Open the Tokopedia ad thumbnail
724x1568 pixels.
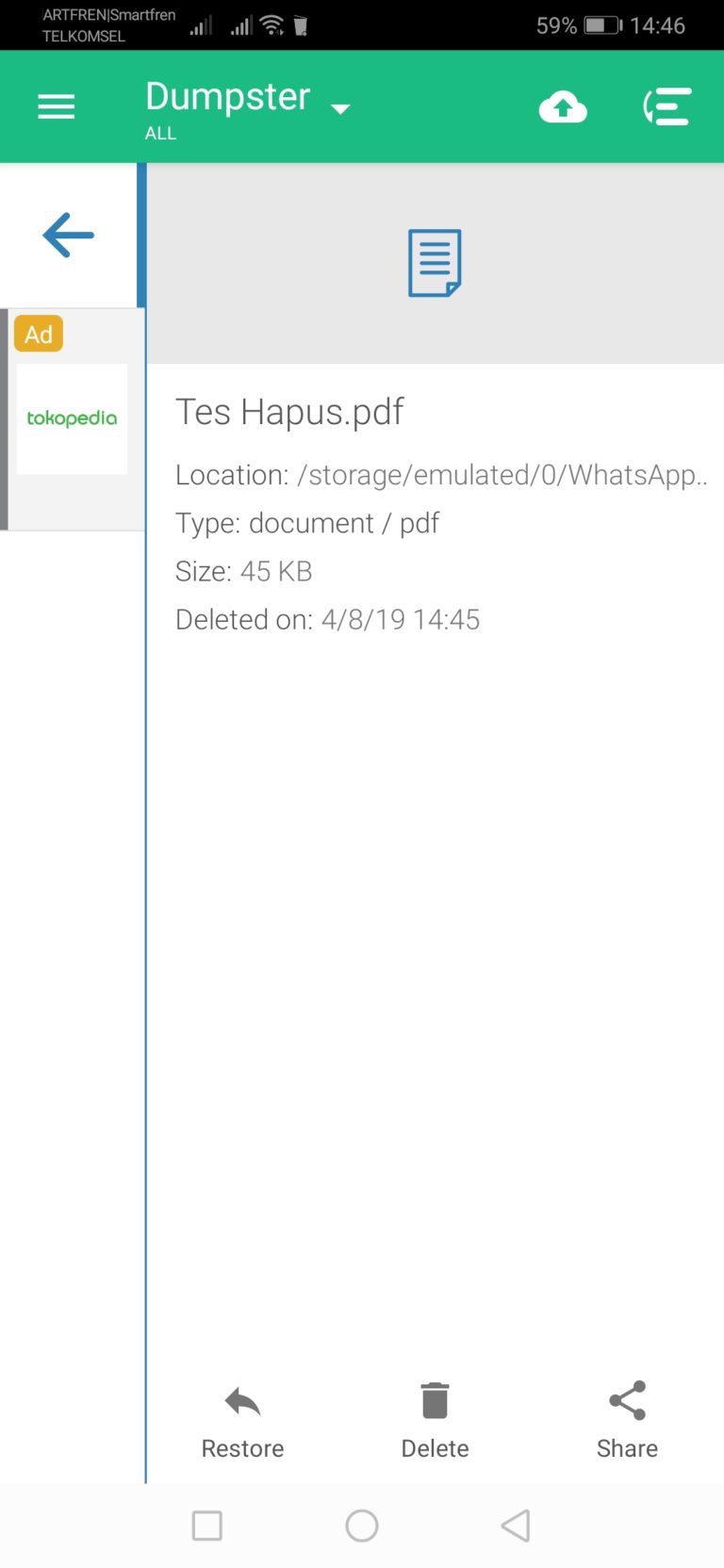(x=72, y=418)
